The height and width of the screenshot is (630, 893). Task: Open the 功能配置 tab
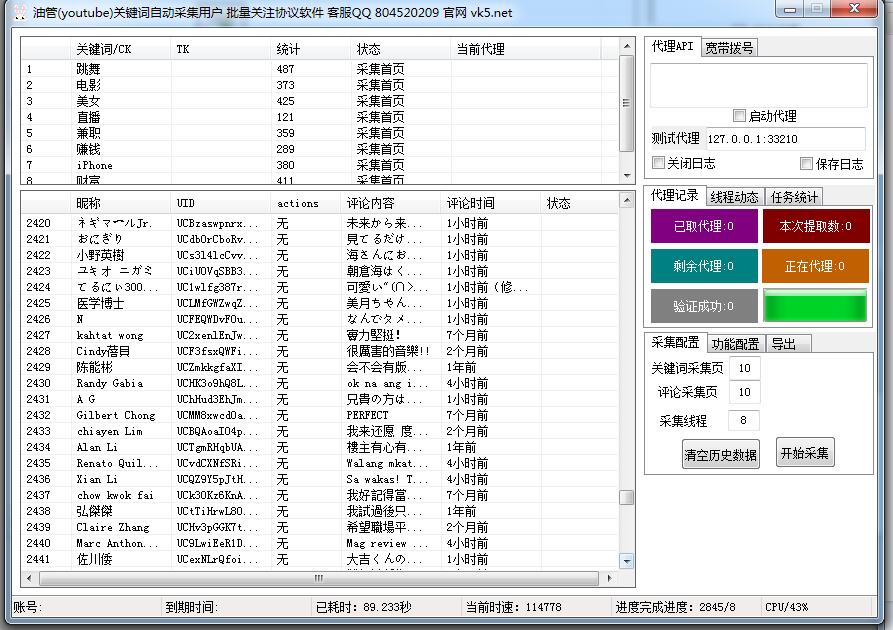(735, 344)
